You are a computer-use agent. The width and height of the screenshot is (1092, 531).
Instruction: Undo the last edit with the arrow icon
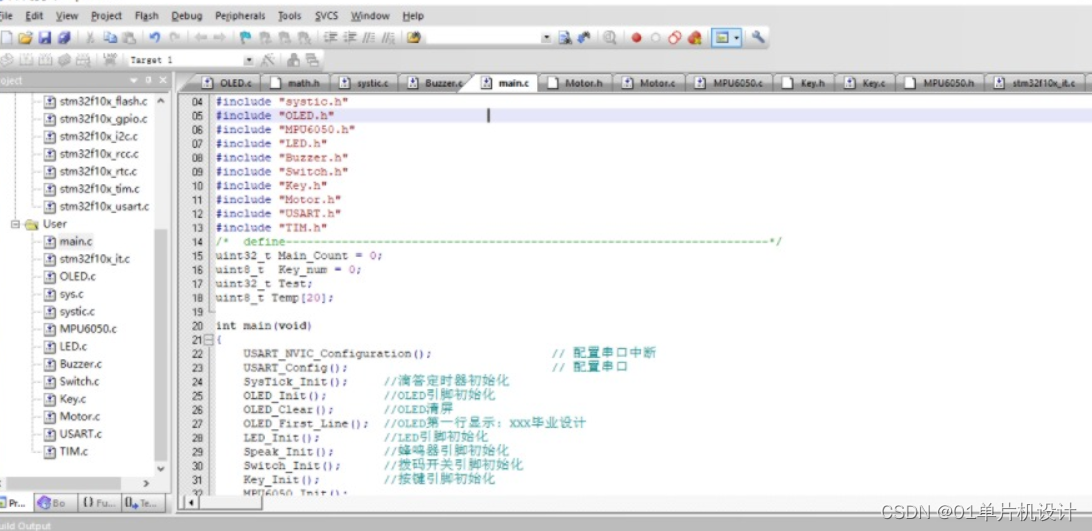click(x=155, y=38)
